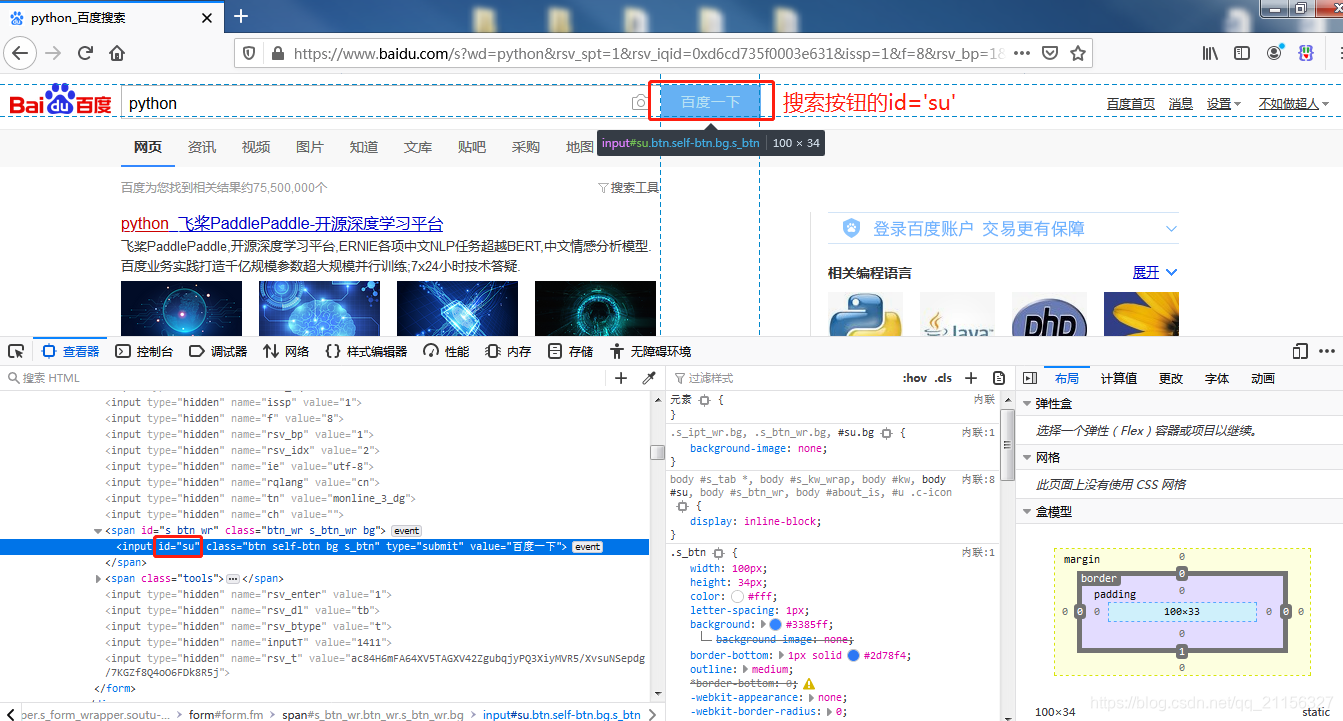1343x721 pixels.
Task: Click the print media simulation page icon
Action: click(x=999, y=378)
